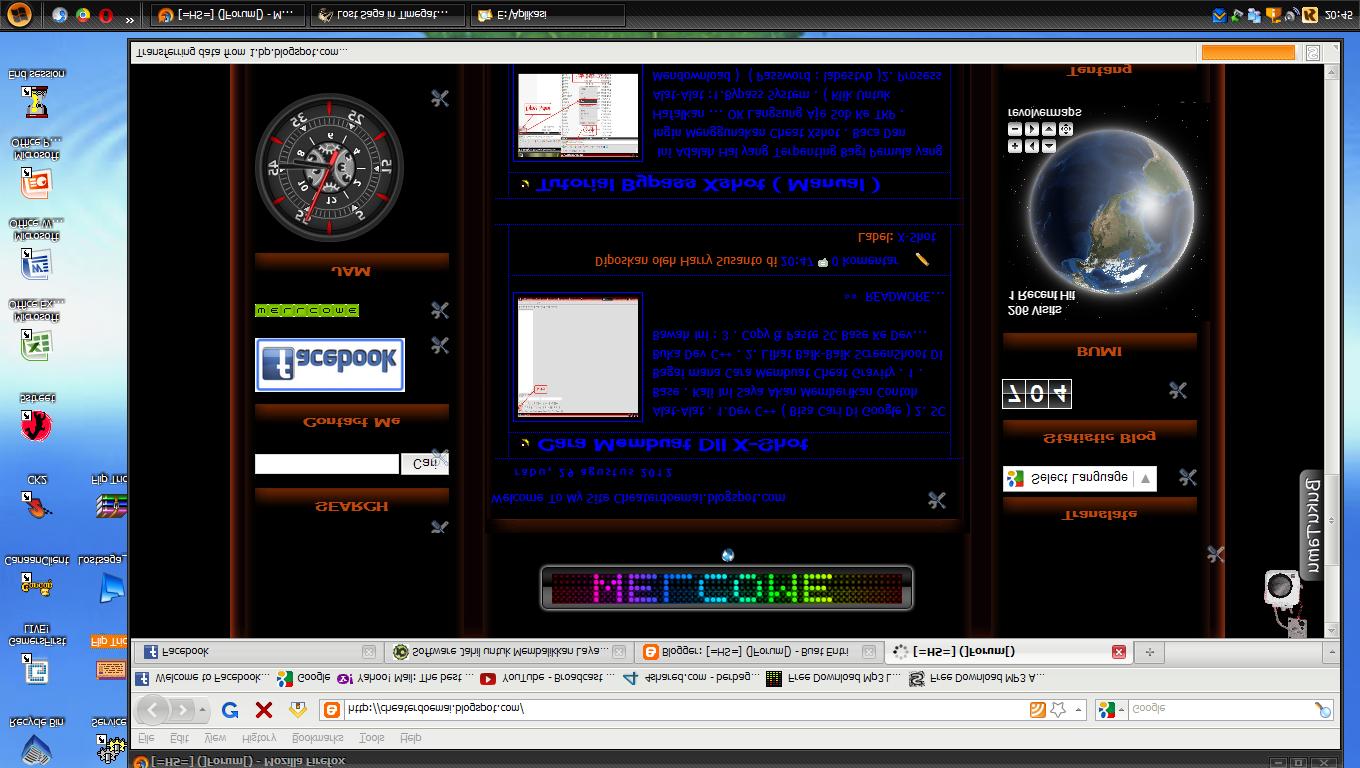Open a new tab with the plus button
1360x768 pixels.
1149,652
